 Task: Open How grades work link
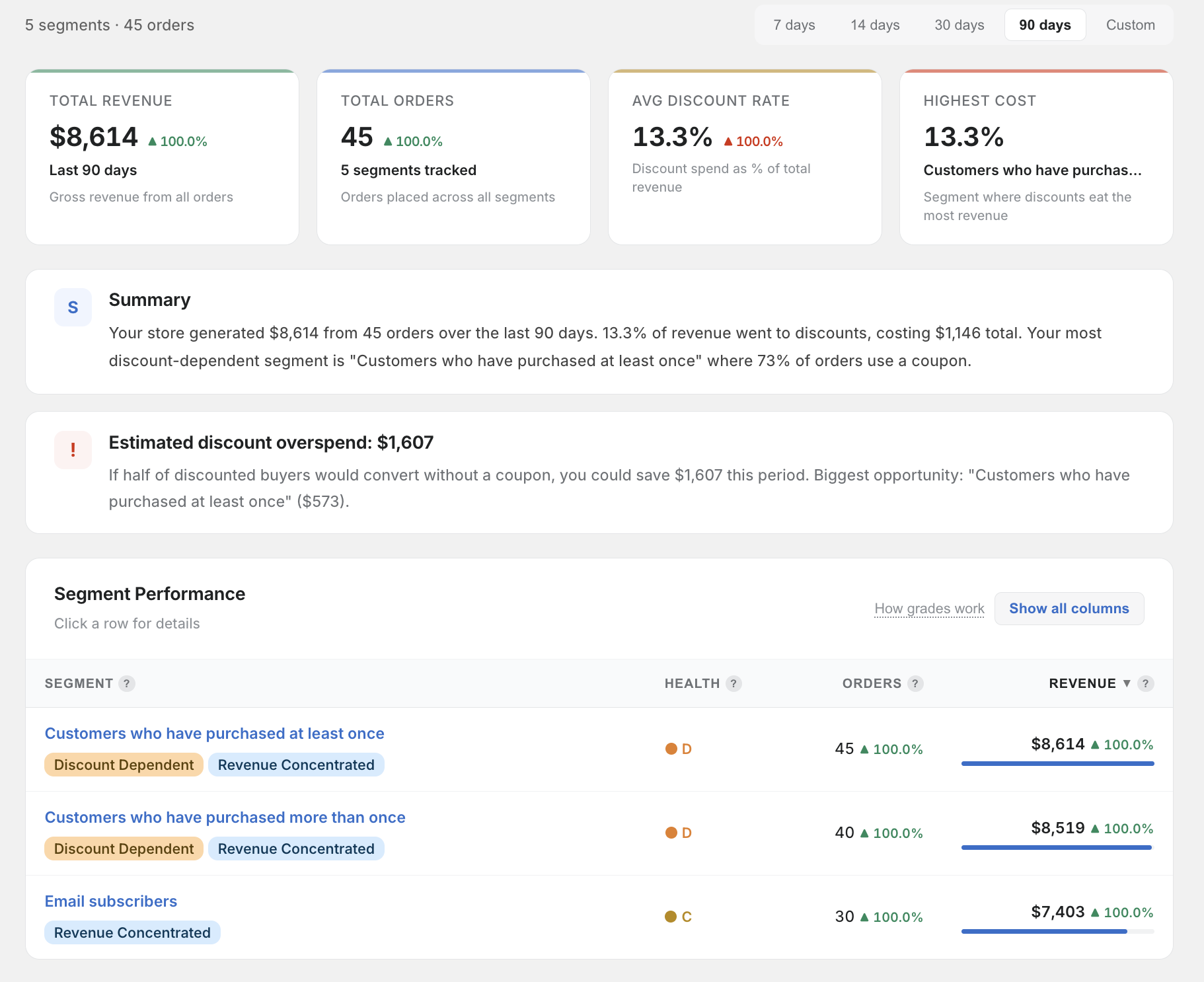click(x=929, y=608)
